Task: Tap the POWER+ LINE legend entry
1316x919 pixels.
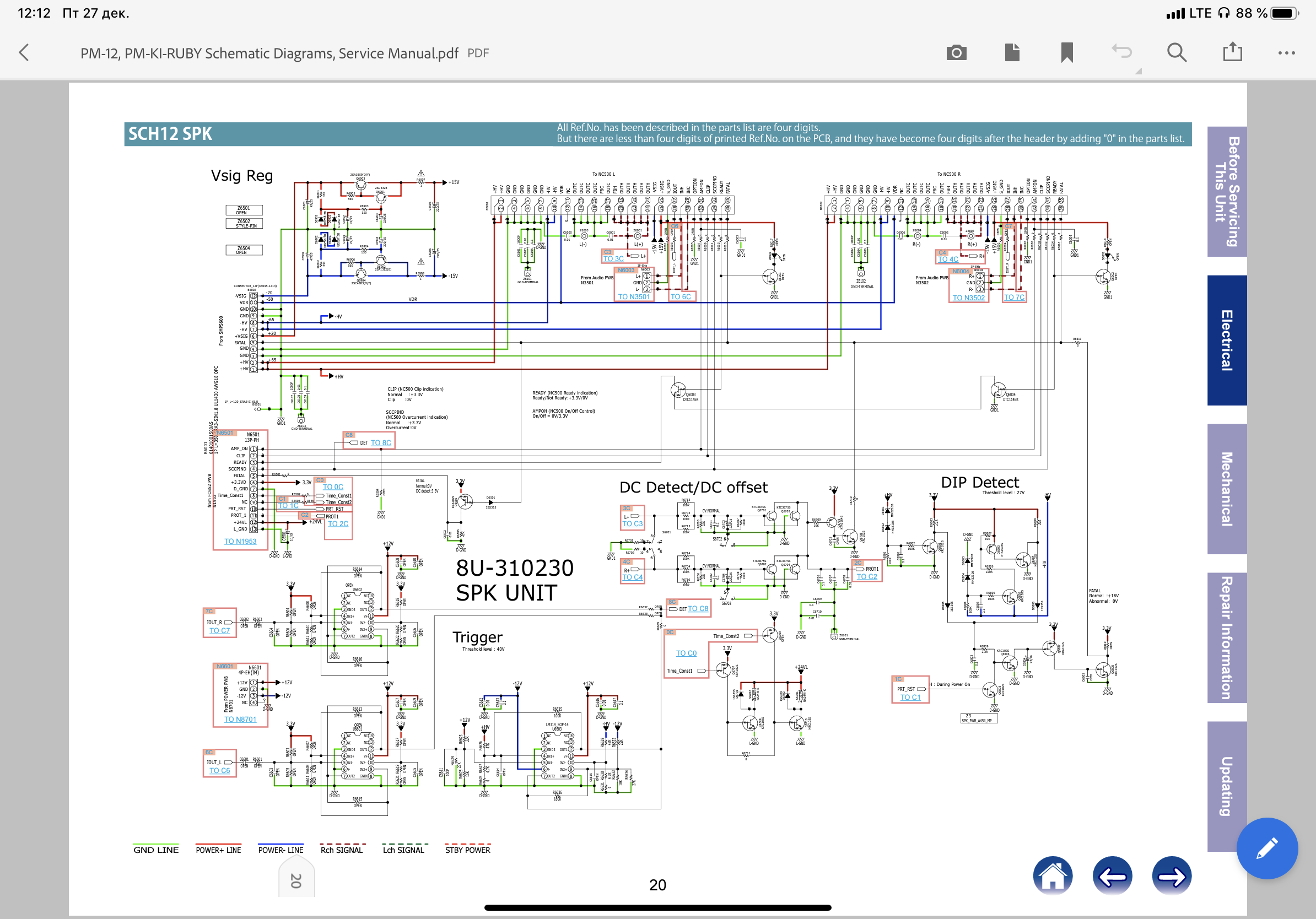Action: 218,849
